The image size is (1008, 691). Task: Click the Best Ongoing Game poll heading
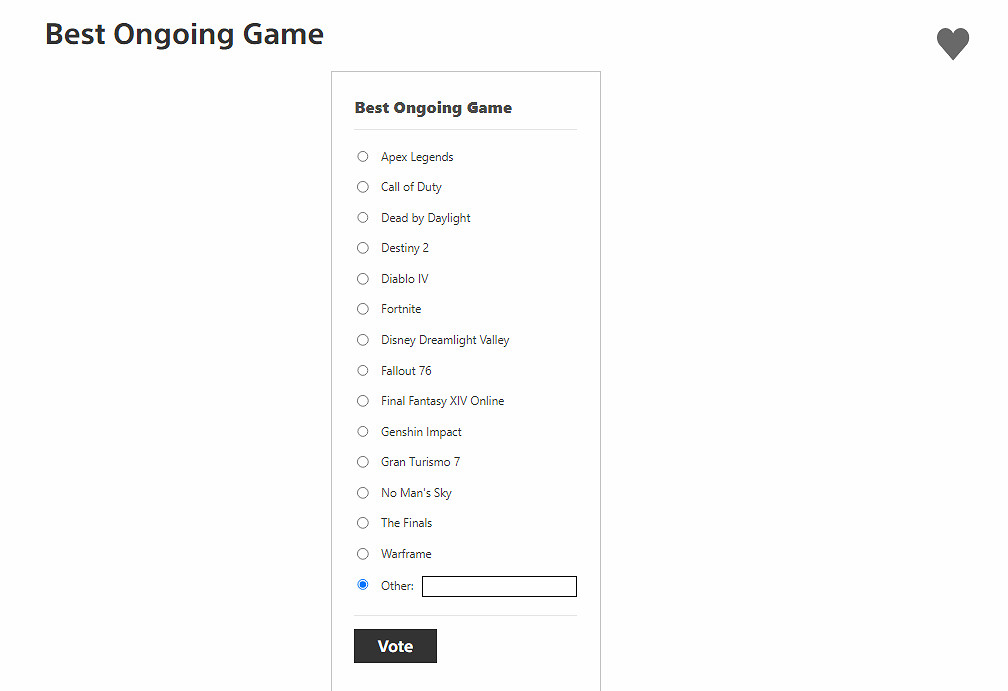pos(433,108)
